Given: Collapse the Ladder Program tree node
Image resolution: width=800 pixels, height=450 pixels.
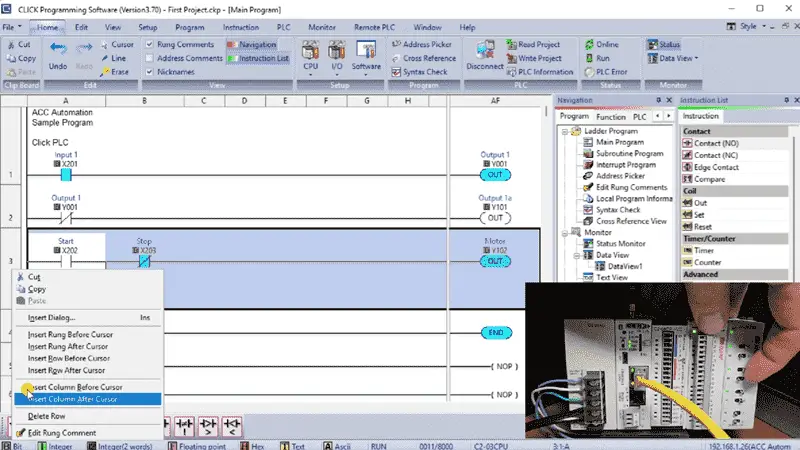Looking at the screenshot, I should click(x=565, y=132).
